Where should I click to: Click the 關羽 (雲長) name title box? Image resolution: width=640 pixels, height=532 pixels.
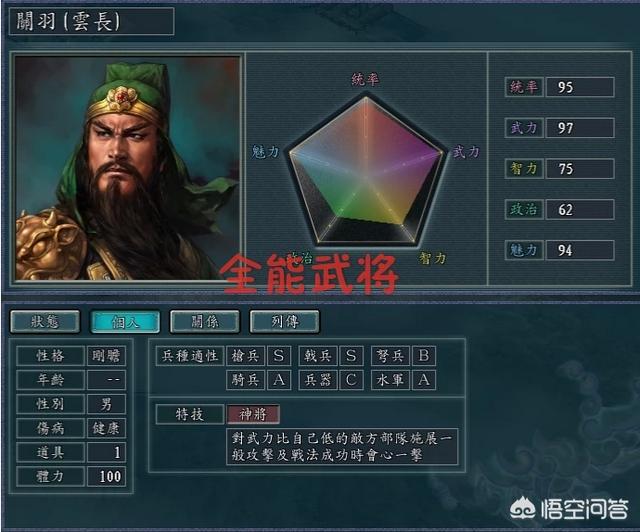point(91,21)
